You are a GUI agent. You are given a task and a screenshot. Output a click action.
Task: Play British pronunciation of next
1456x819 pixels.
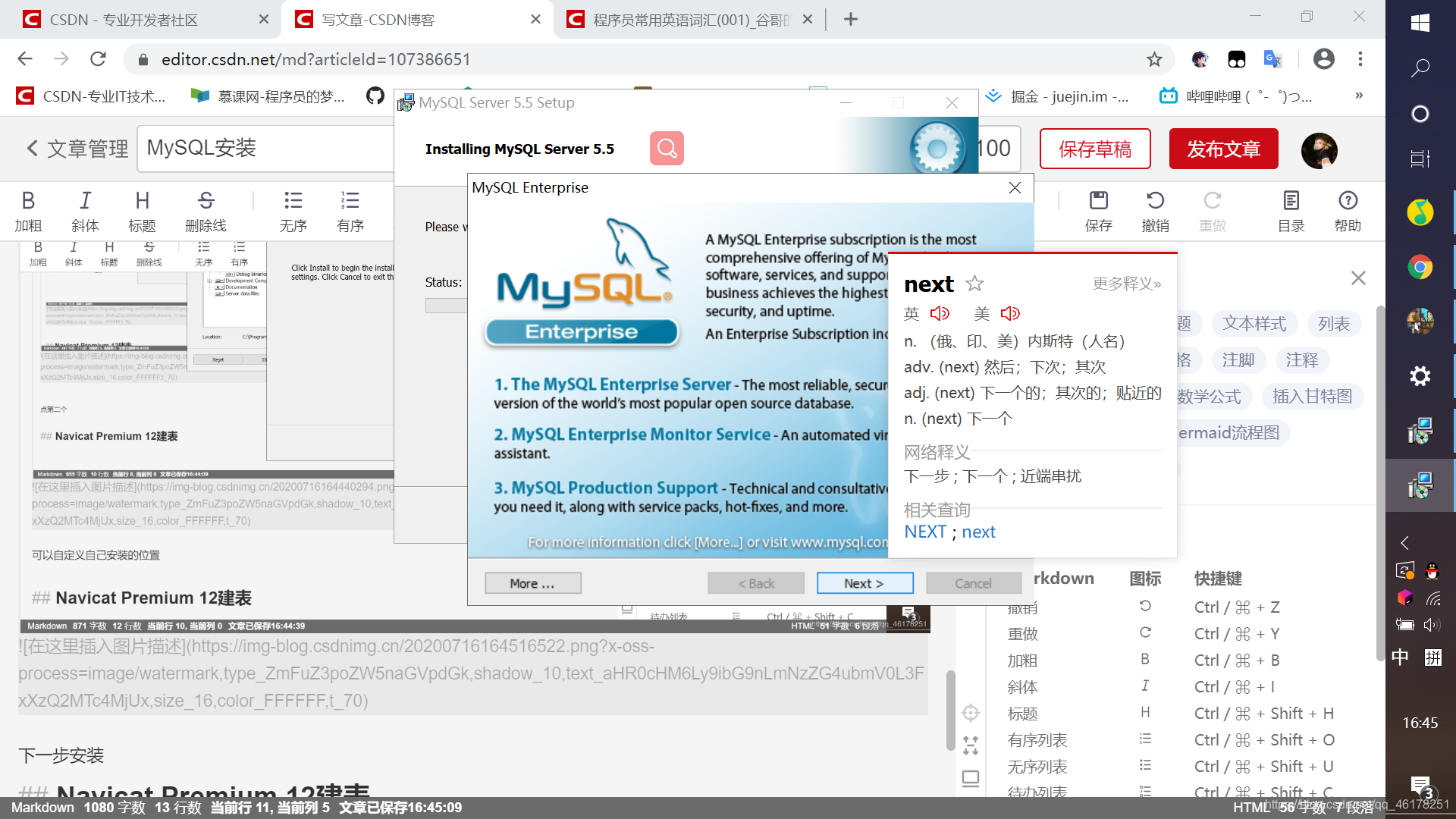940,313
